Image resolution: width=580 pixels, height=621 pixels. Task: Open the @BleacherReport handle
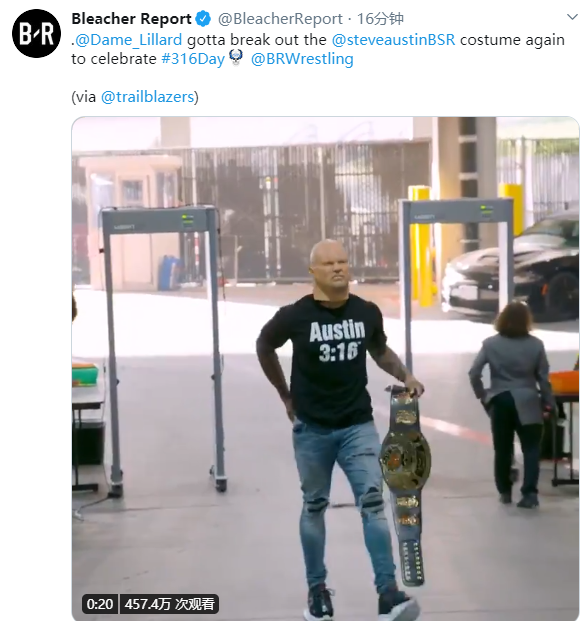[x=280, y=19]
